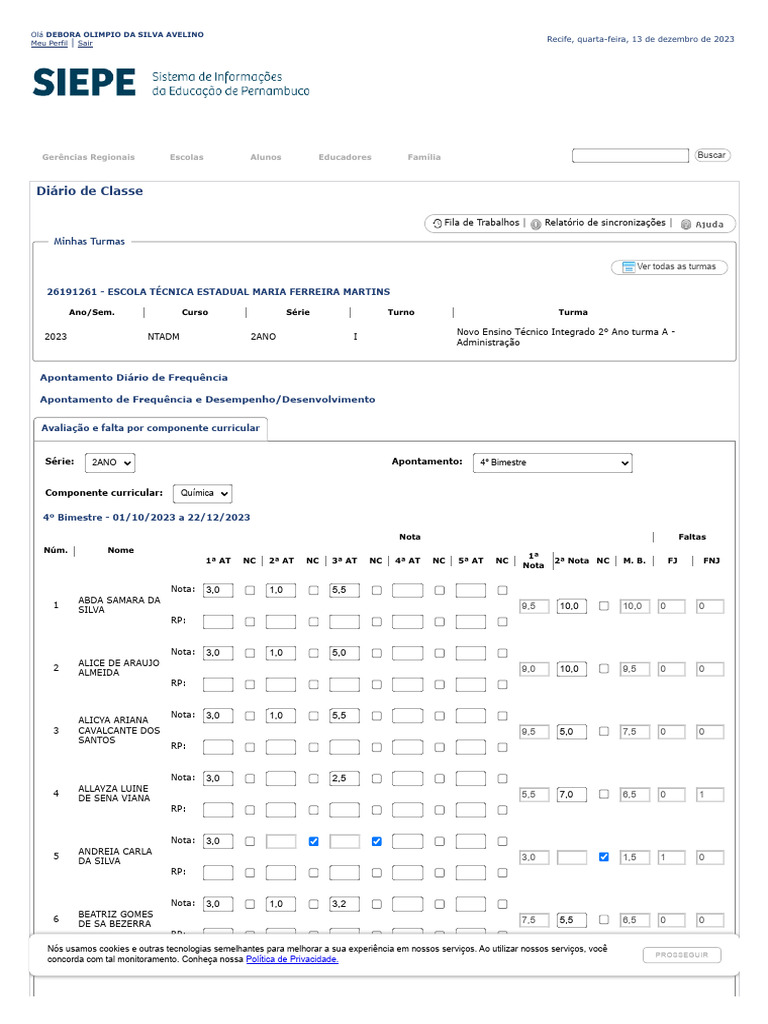Viewport: 768px width, 1024px height.
Task: Click the SIEPE logo
Action: point(84,82)
